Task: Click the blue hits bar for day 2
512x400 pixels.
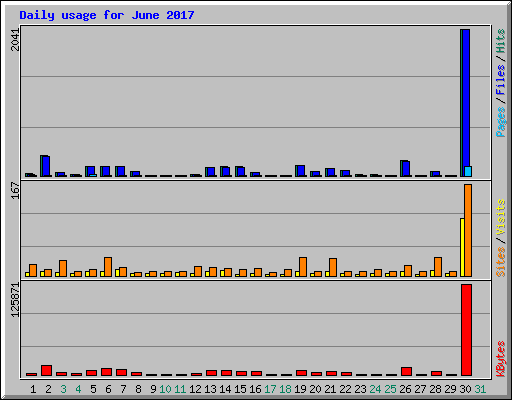Action: 46,166
